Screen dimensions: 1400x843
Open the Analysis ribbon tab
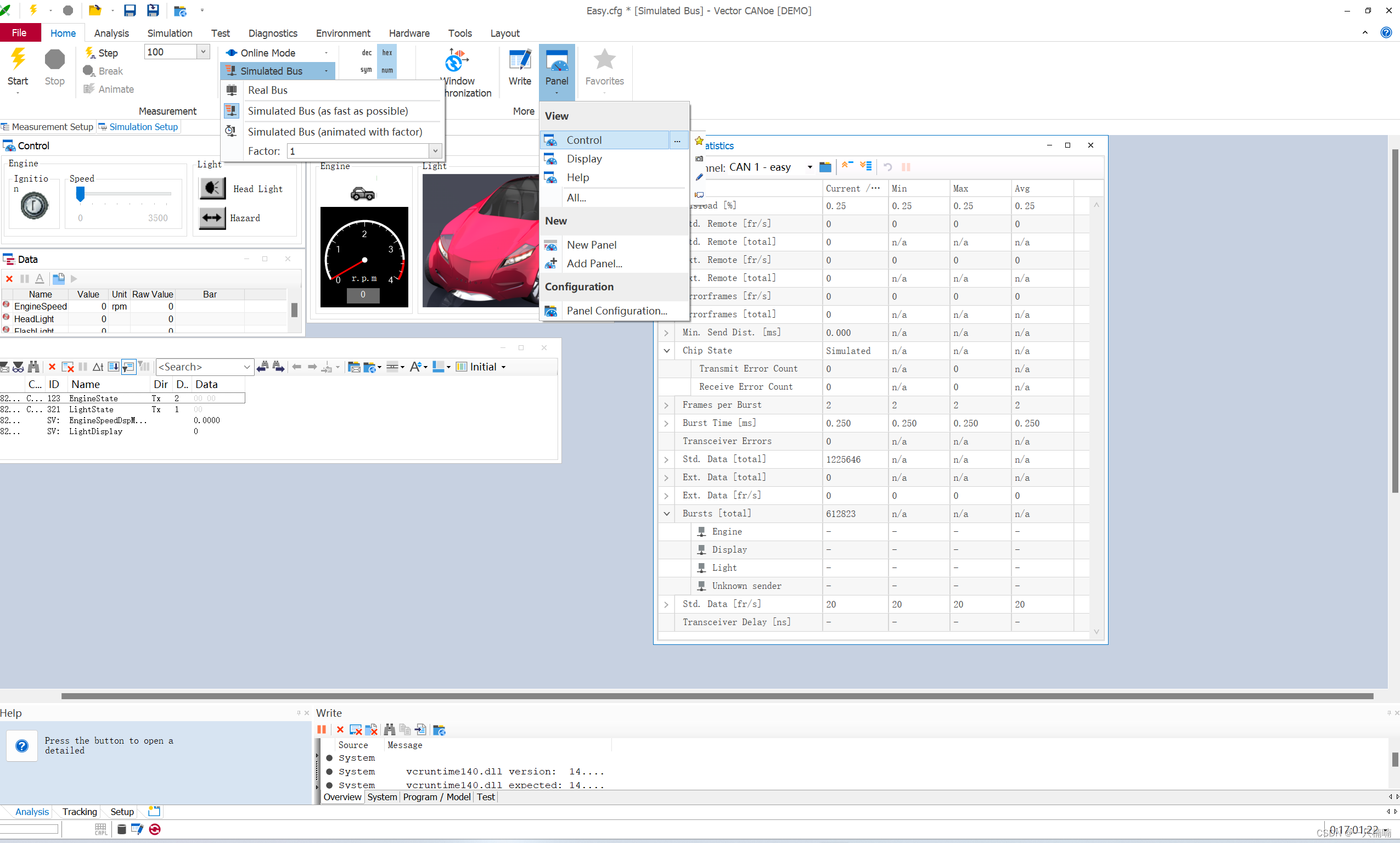tap(111, 33)
